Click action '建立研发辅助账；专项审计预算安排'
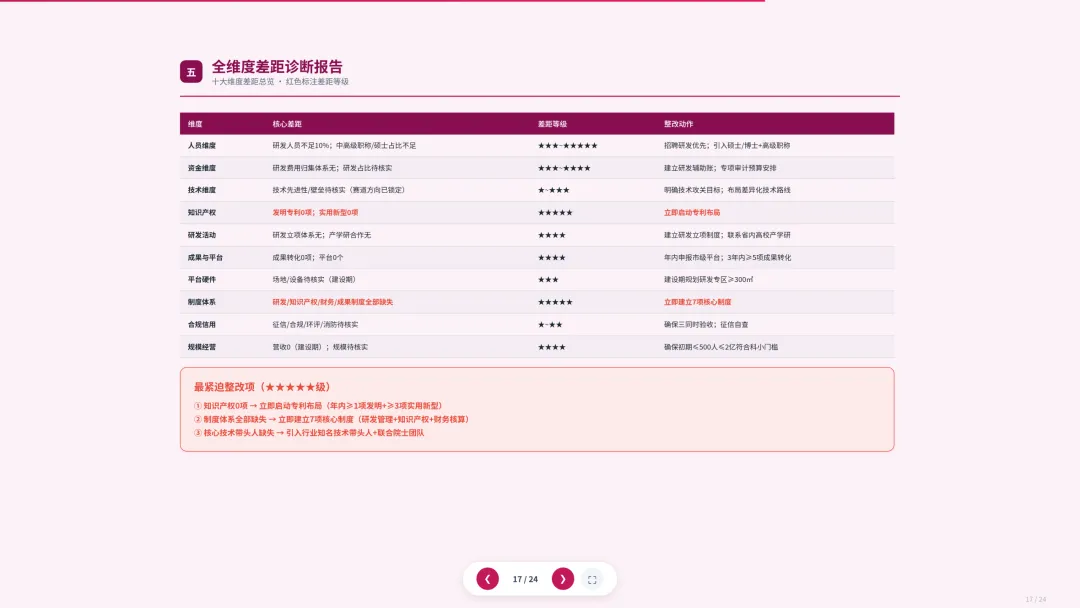 [720, 168]
